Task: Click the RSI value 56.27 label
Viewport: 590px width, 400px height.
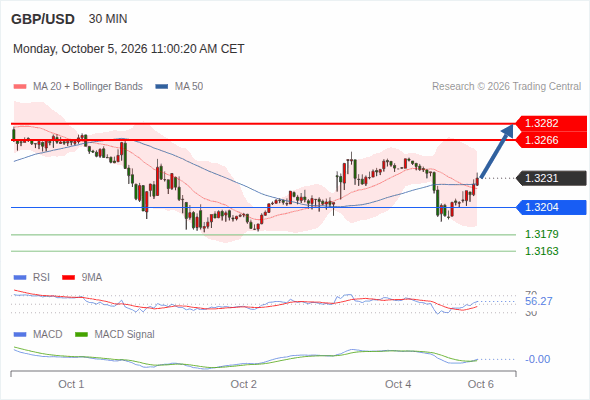Action: click(539, 301)
